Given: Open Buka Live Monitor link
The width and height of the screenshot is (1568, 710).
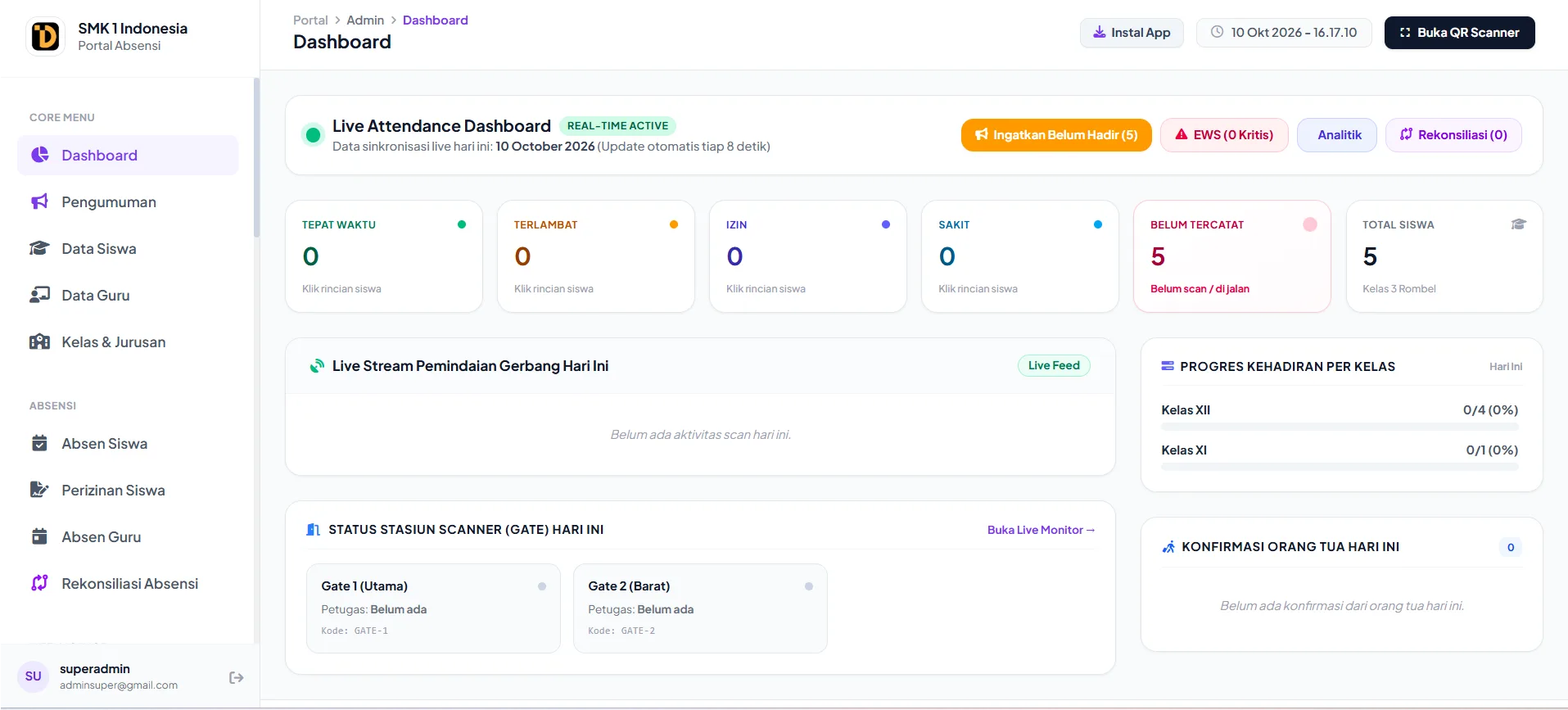Looking at the screenshot, I should tap(1041, 530).
